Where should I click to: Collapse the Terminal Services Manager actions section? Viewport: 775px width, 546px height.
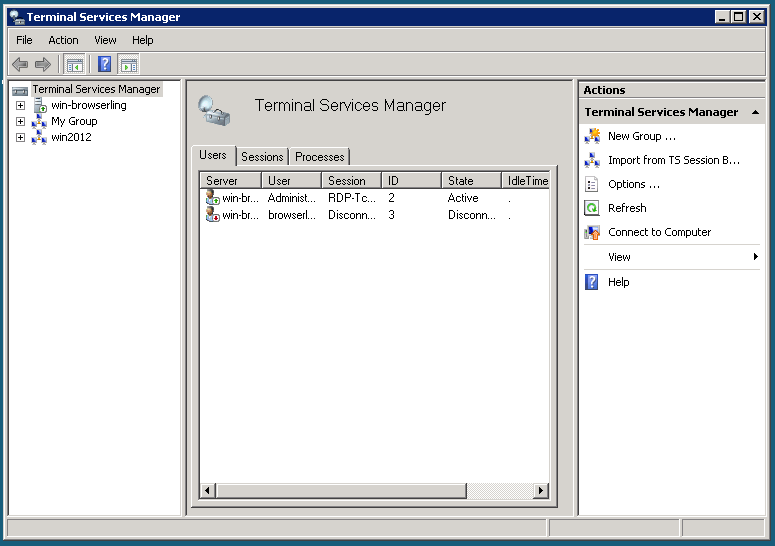click(755, 112)
